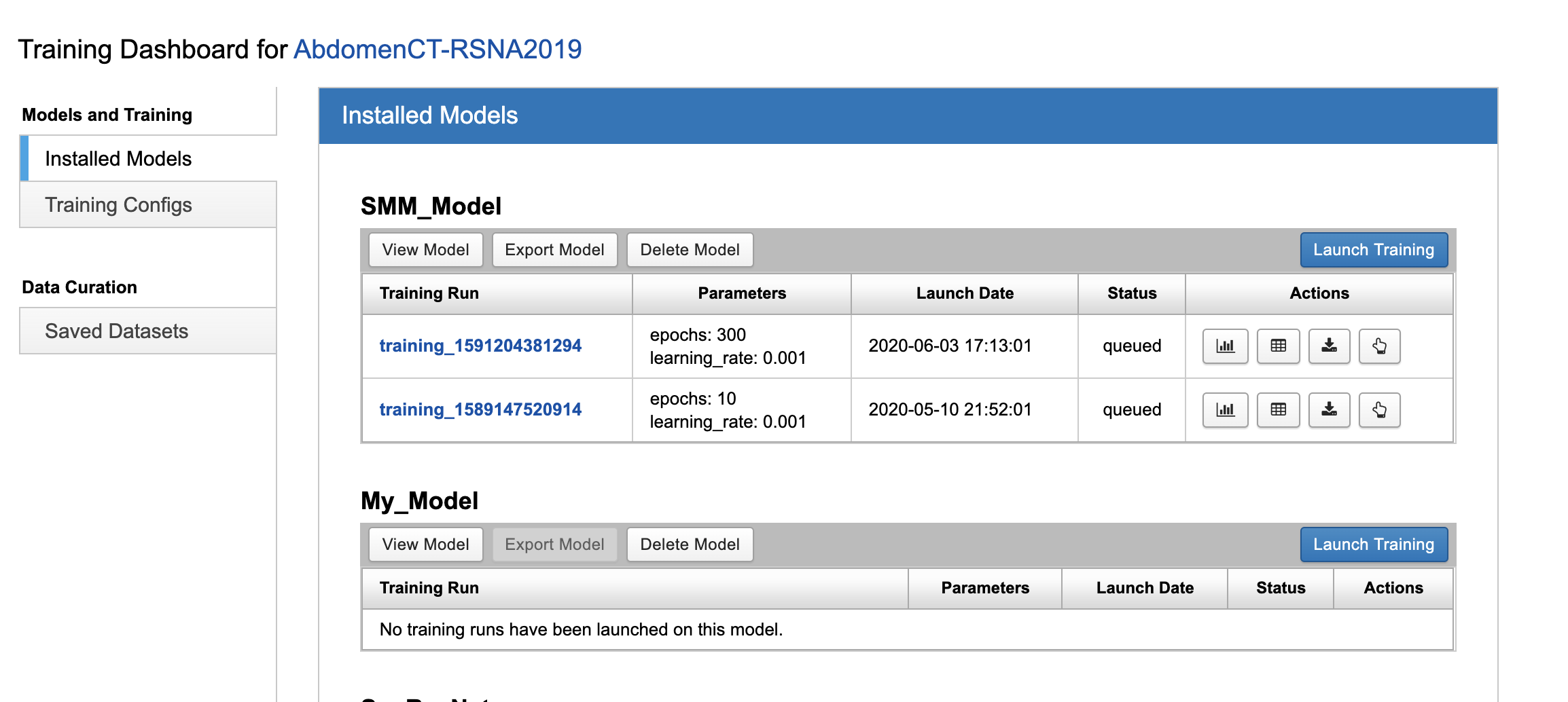Download results of training_1591204381294 run
This screenshot has width=1568, height=702.
coord(1329,346)
